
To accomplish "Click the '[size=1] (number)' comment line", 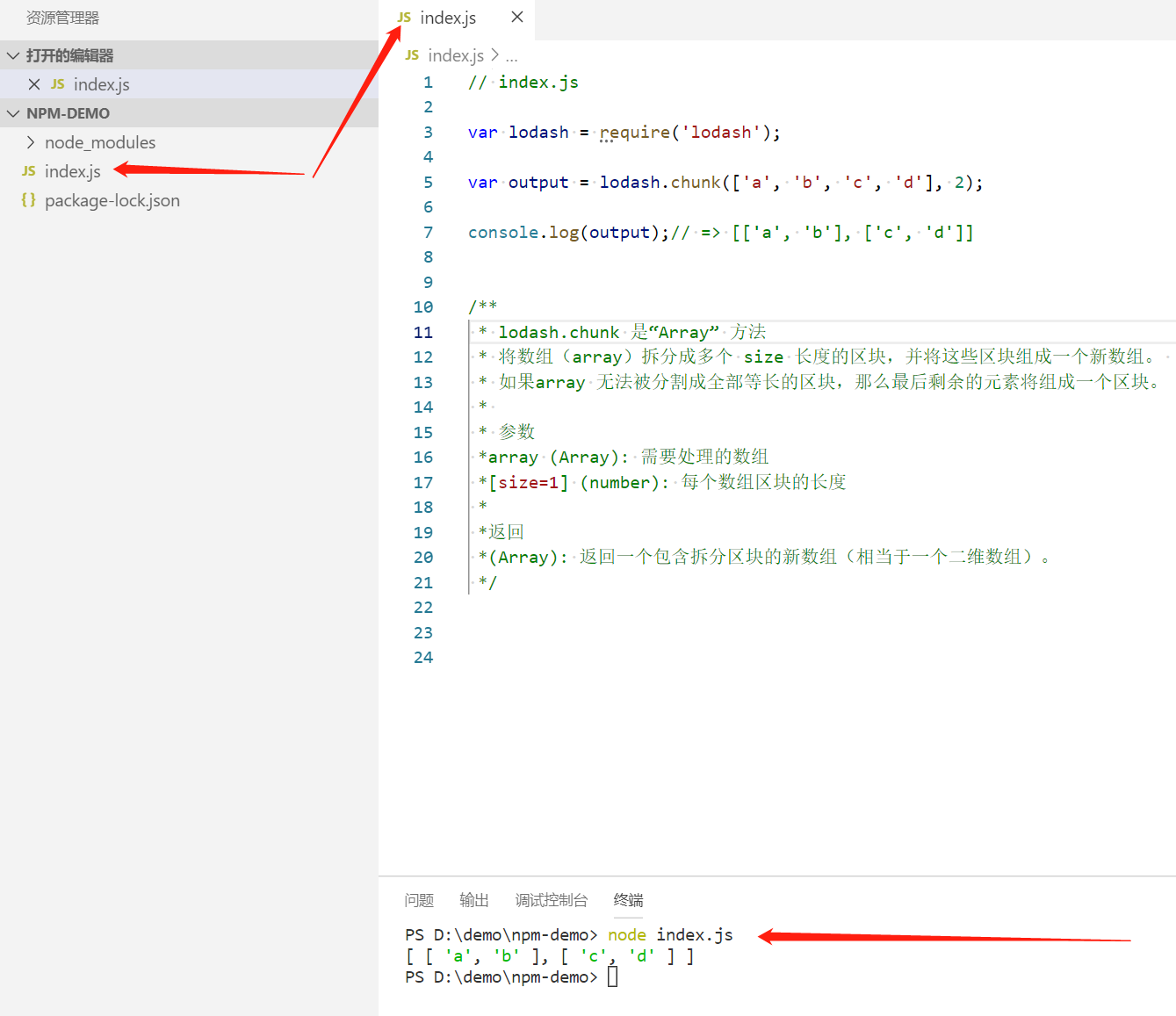I will pyautogui.click(x=662, y=482).
